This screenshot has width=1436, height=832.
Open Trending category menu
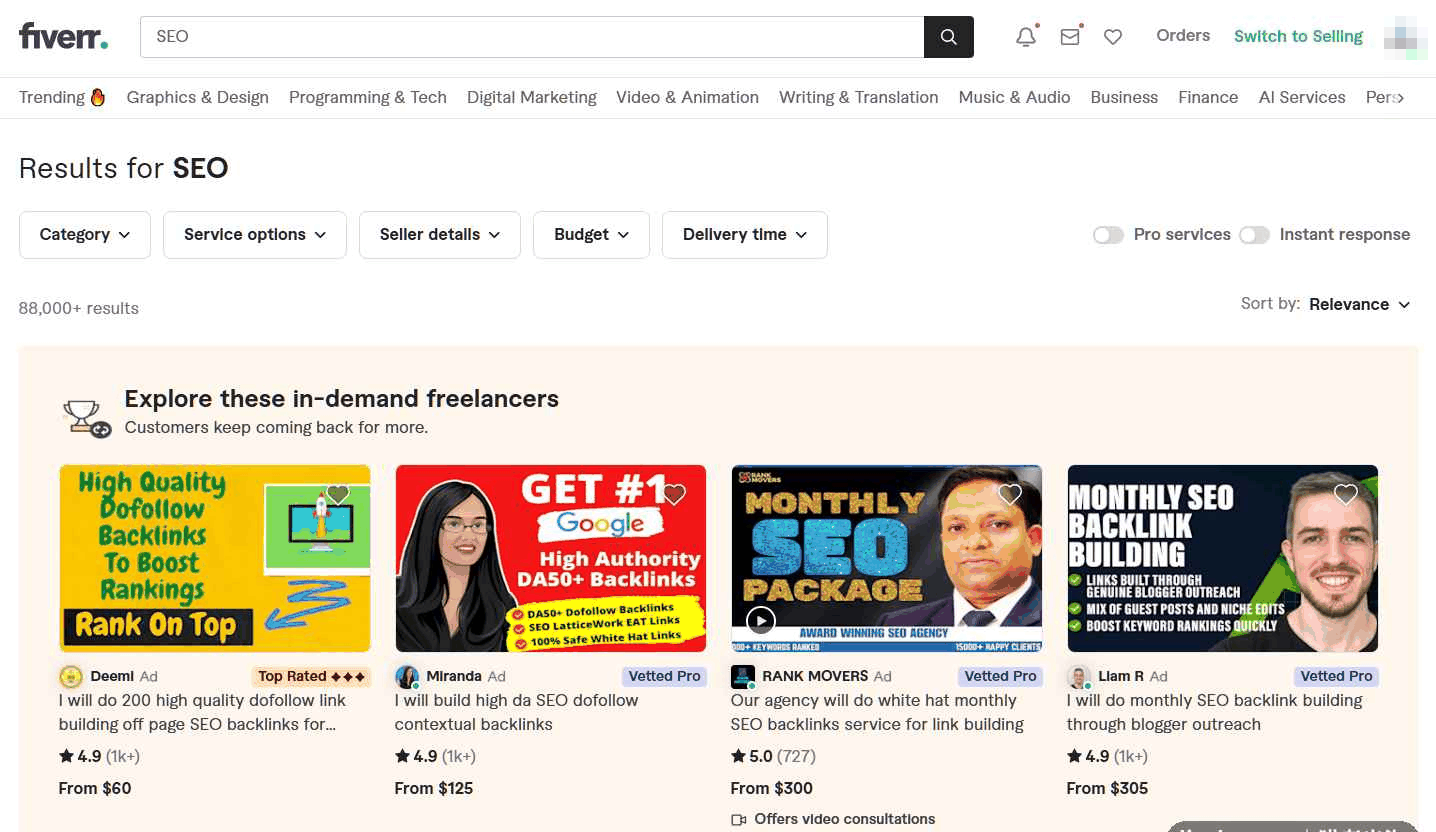pyautogui.click(x=62, y=97)
